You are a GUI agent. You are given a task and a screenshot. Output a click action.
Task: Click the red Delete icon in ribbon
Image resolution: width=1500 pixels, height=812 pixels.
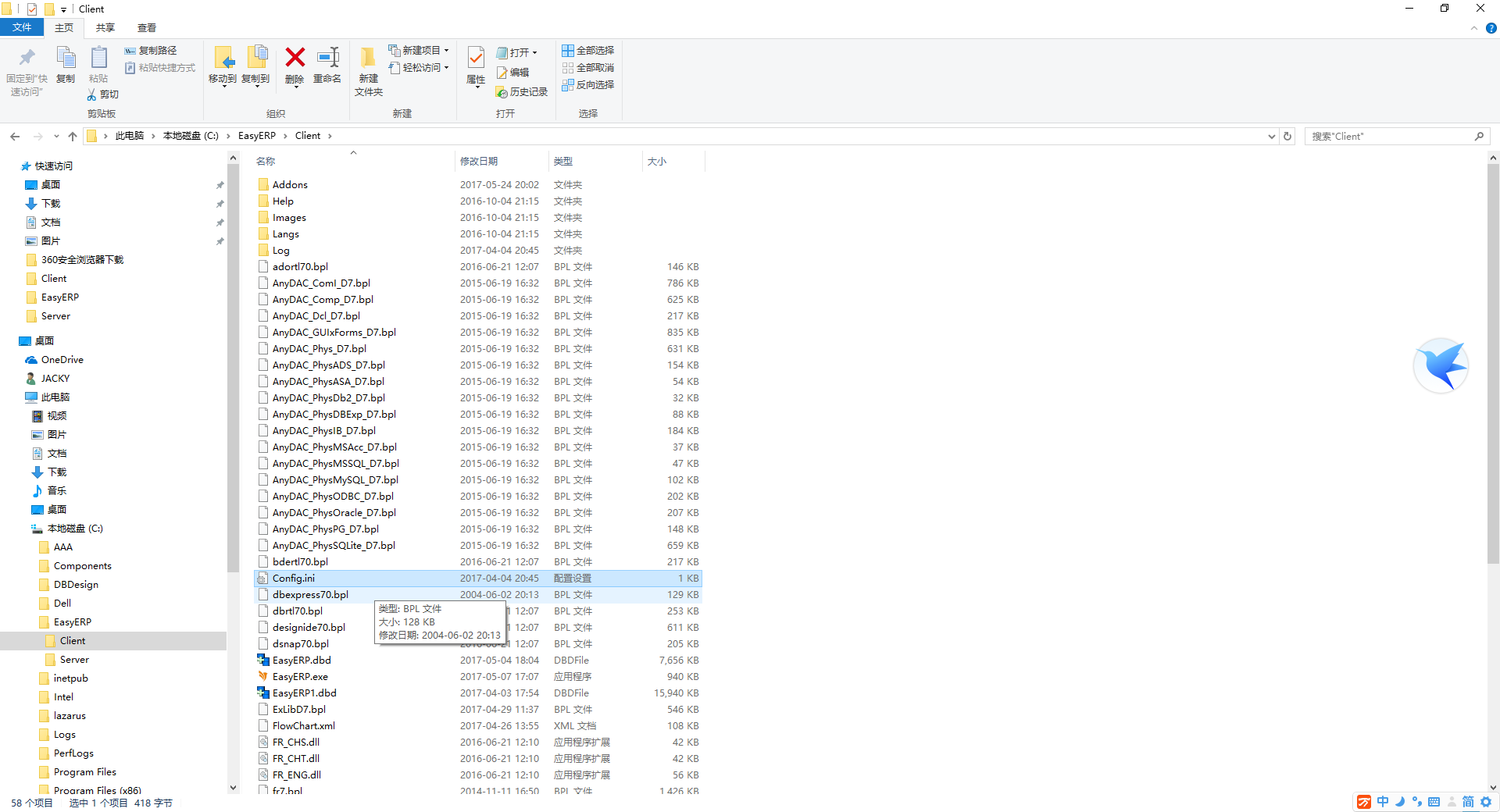(295, 59)
